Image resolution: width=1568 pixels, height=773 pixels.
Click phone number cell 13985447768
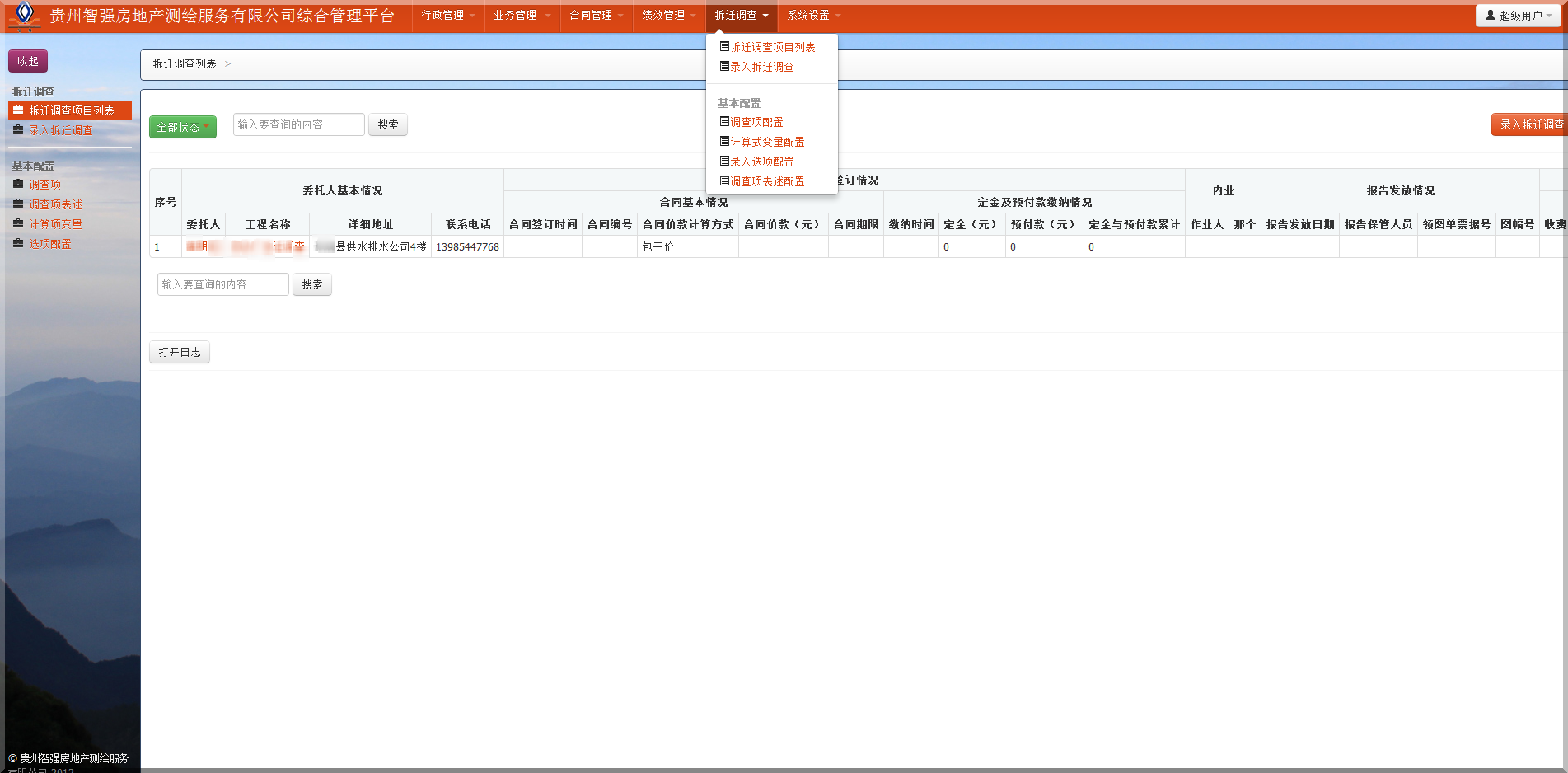click(x=467, y=246)
